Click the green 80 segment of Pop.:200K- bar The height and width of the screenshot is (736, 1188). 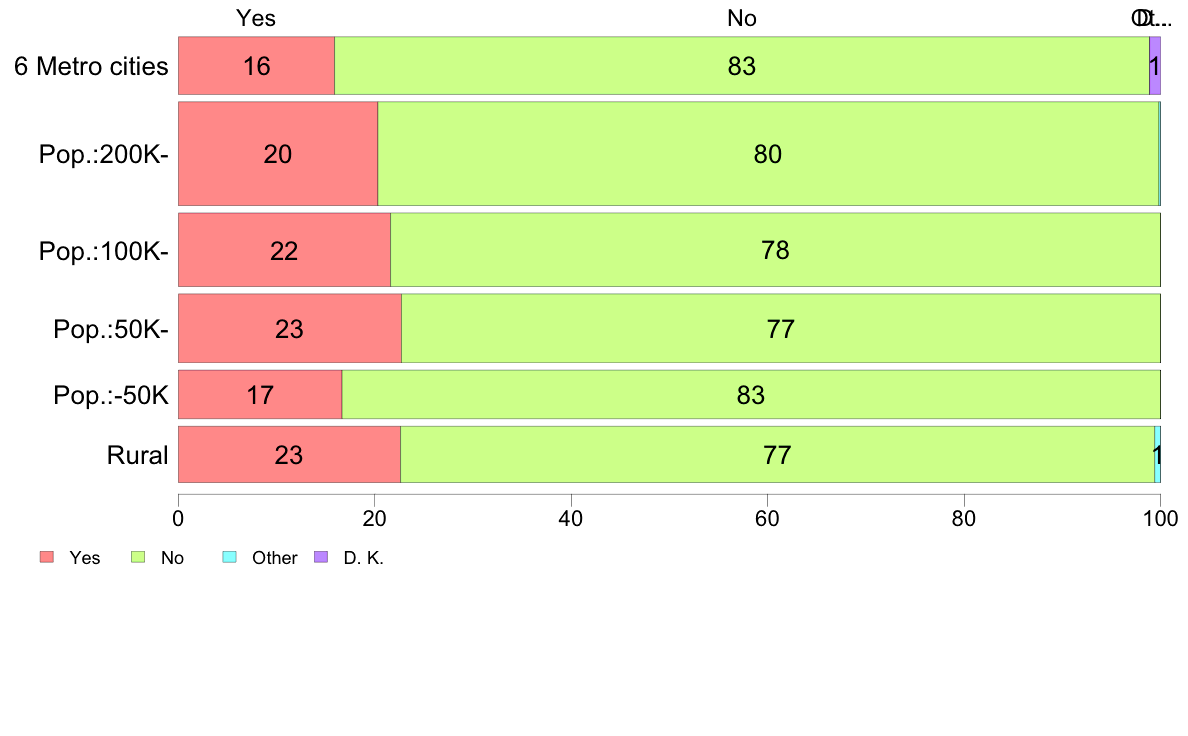point(768,154)
